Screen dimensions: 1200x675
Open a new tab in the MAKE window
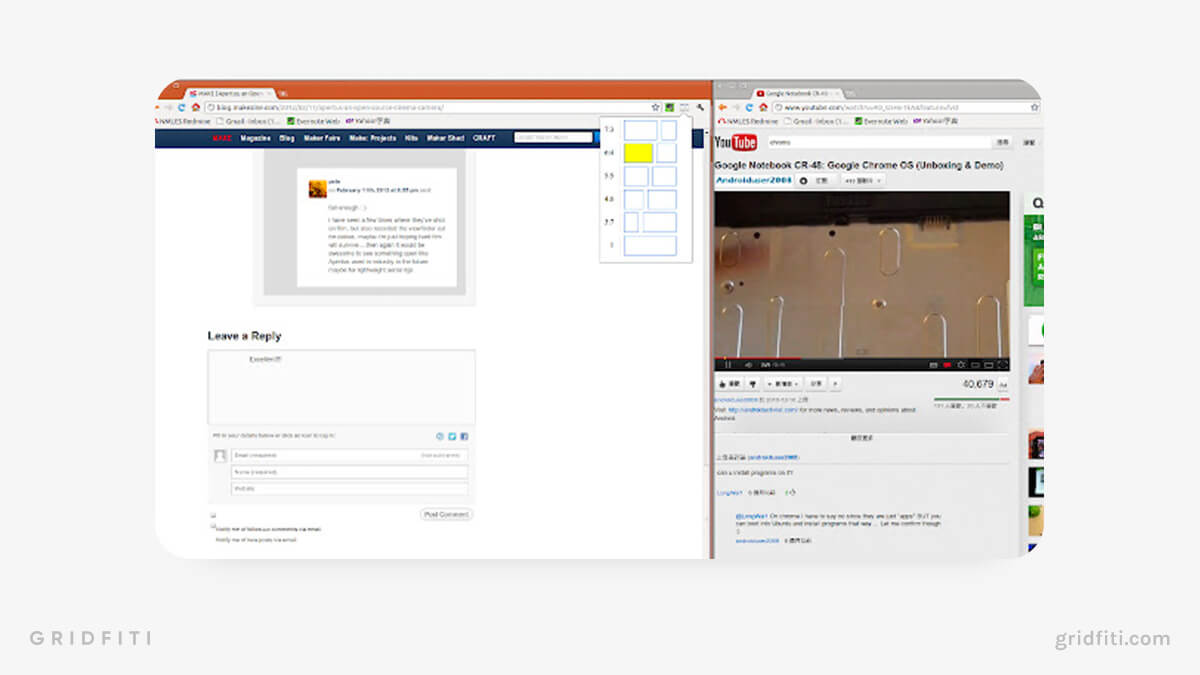[x=283, y=93]
